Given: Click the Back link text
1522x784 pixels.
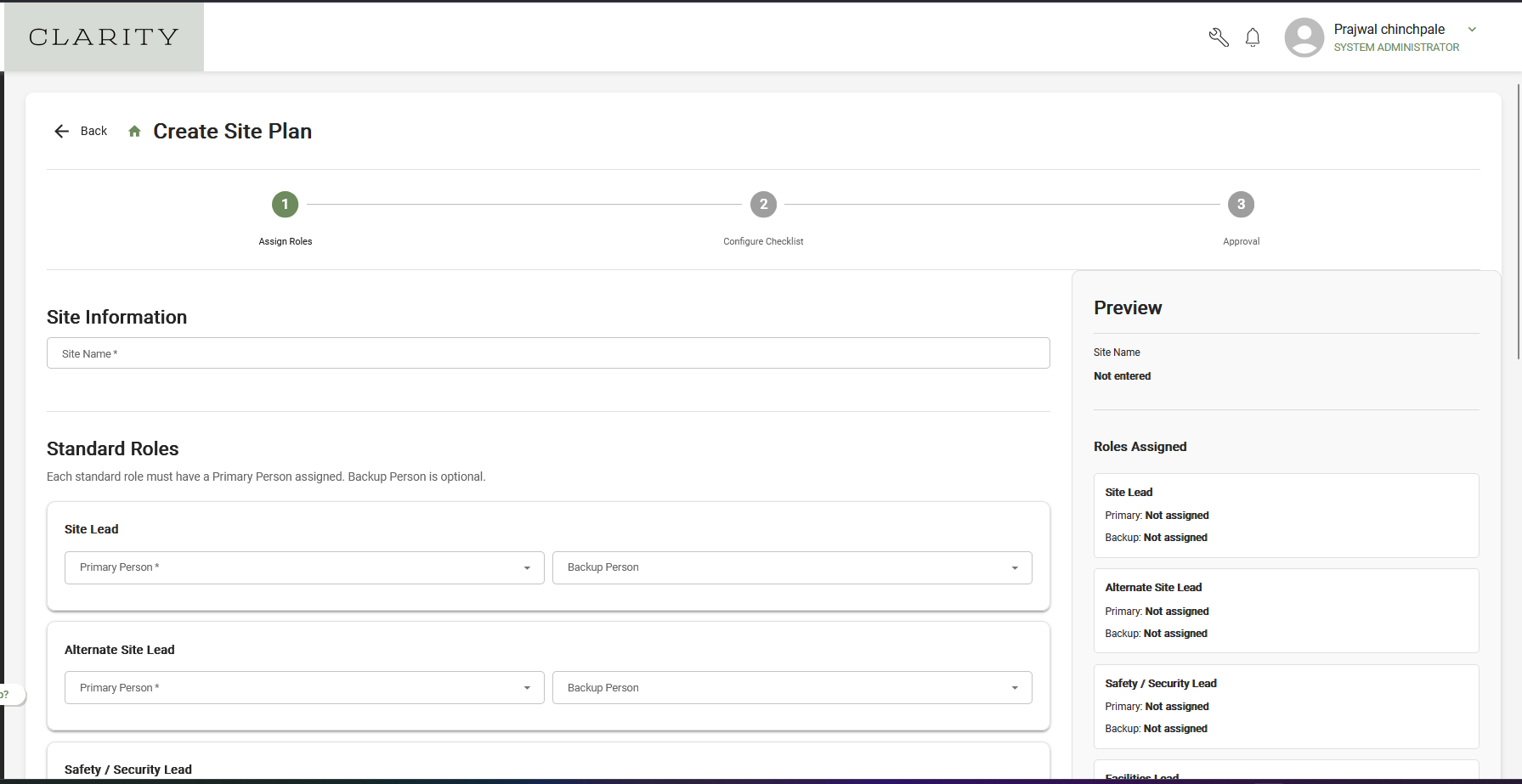Looking at the screenshot, I should [x=93, y=131].
